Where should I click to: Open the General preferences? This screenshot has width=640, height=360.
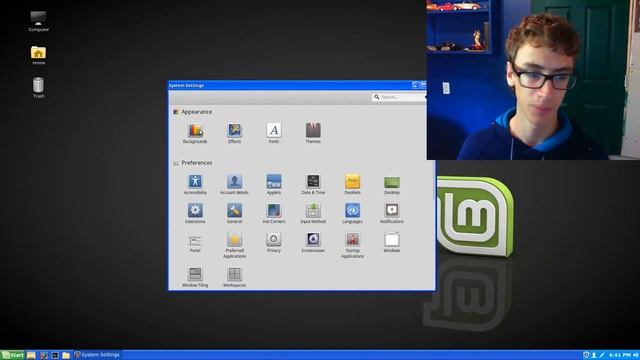[234, 213]
